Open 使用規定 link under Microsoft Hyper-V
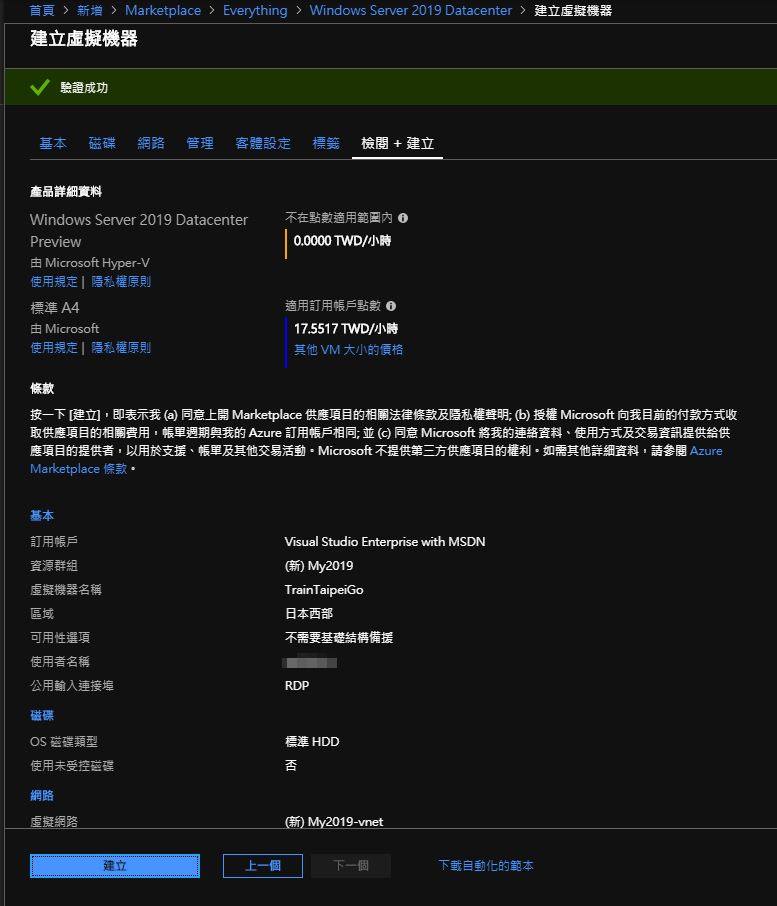 tap(54, 281)
